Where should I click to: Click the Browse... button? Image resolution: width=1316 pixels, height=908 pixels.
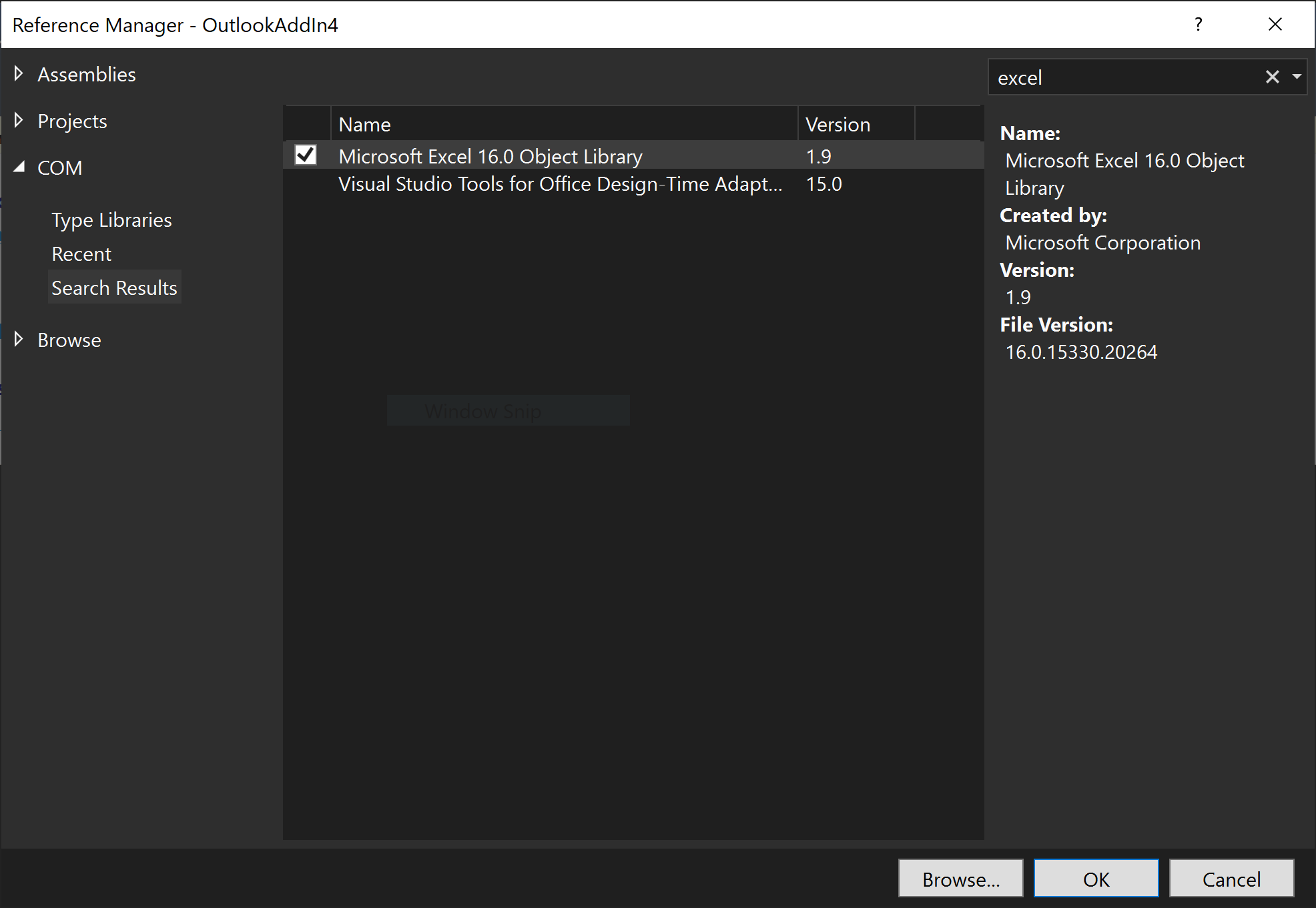[x=960, y=878]
